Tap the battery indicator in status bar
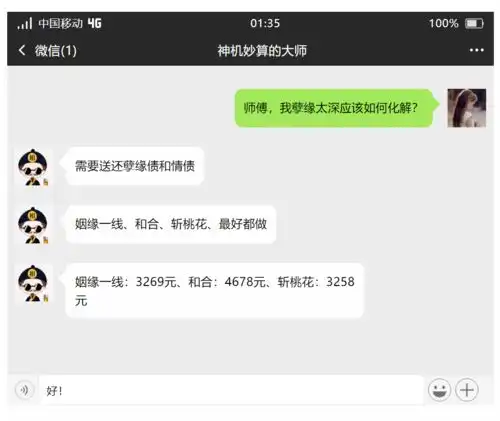500x421 pixels. pos(474,23)
